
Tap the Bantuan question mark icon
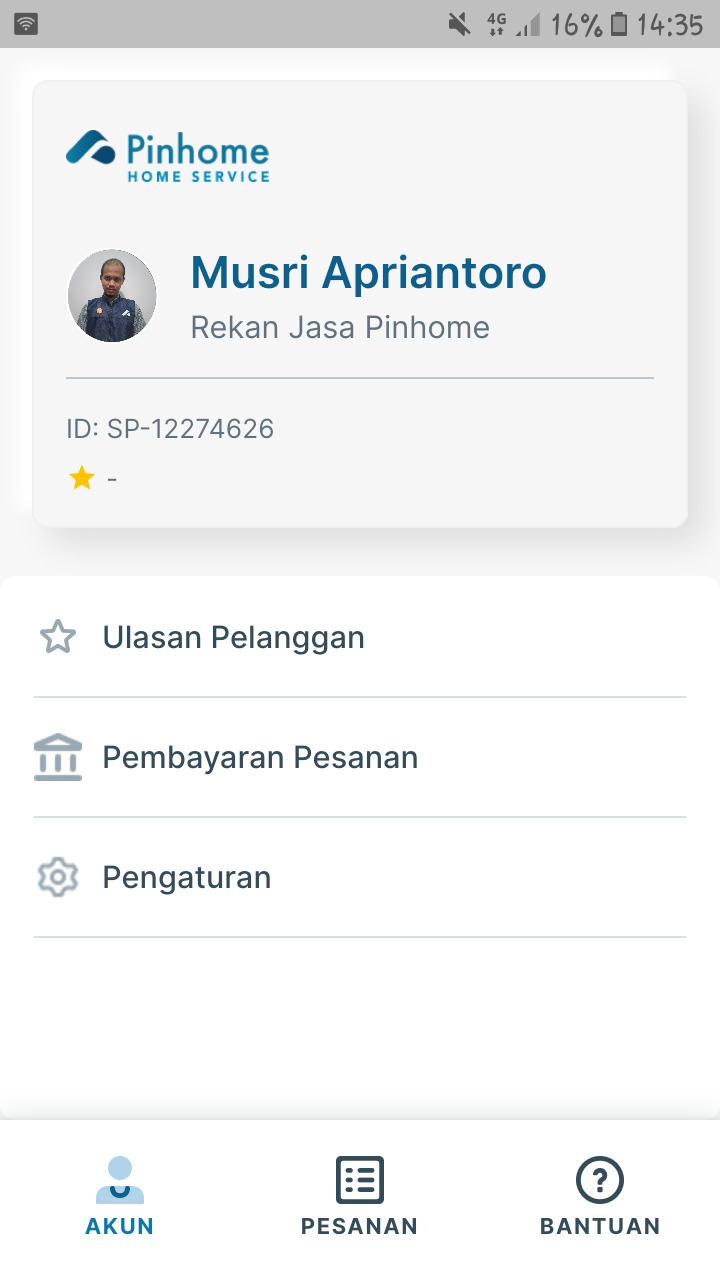tap(600, 1180)
